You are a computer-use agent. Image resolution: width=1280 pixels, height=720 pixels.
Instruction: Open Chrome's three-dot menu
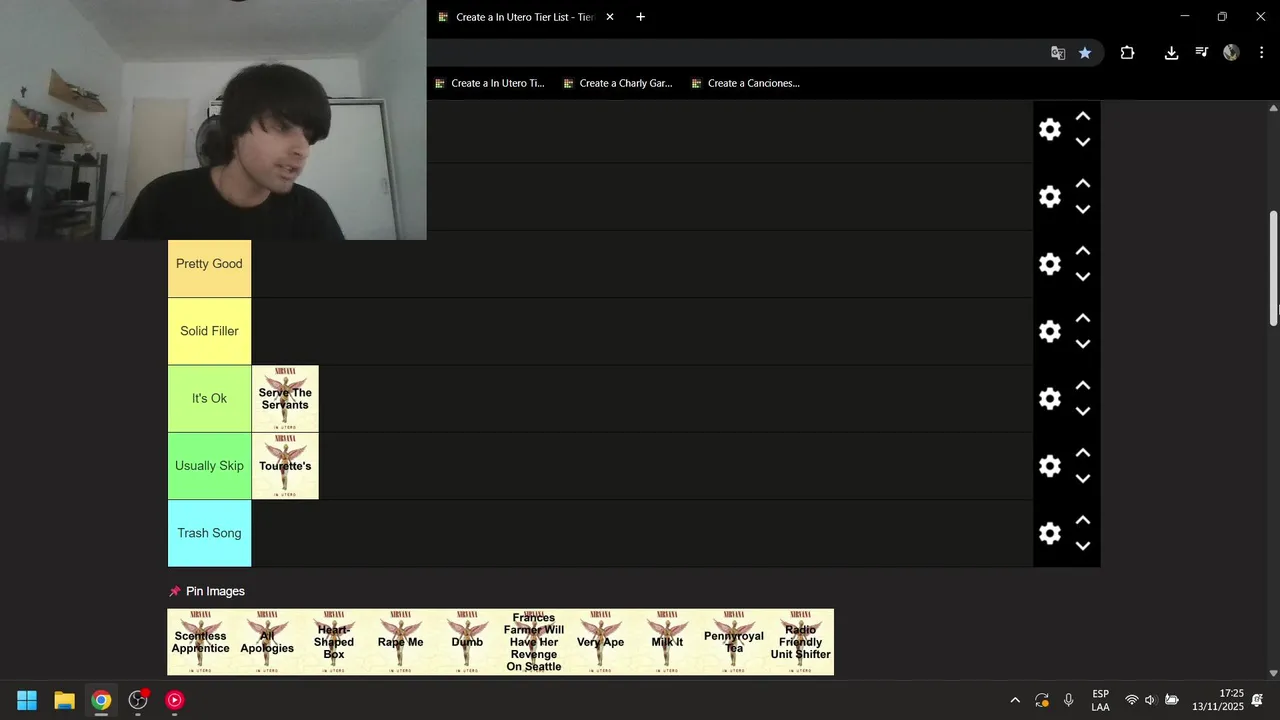tap(1260, 53)
